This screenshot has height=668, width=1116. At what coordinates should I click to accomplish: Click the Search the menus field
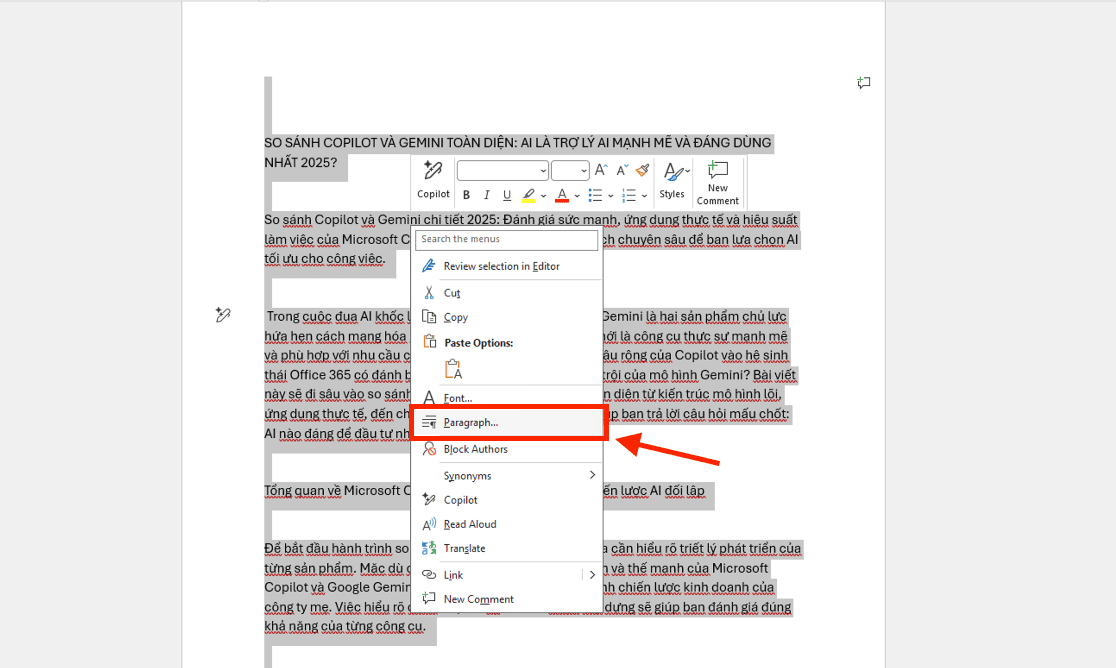[x=507, y=240]
